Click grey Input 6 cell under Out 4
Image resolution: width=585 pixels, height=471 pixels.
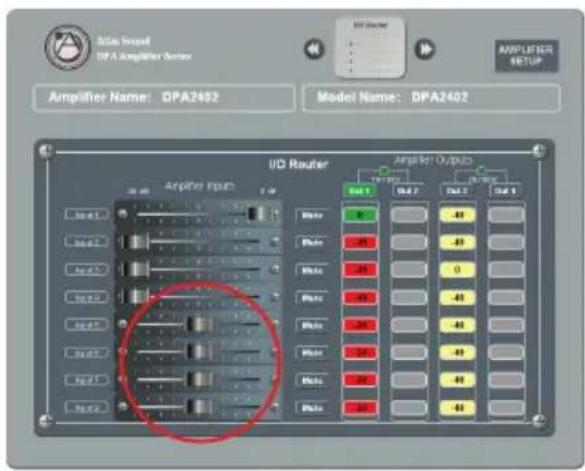(506, 353)
